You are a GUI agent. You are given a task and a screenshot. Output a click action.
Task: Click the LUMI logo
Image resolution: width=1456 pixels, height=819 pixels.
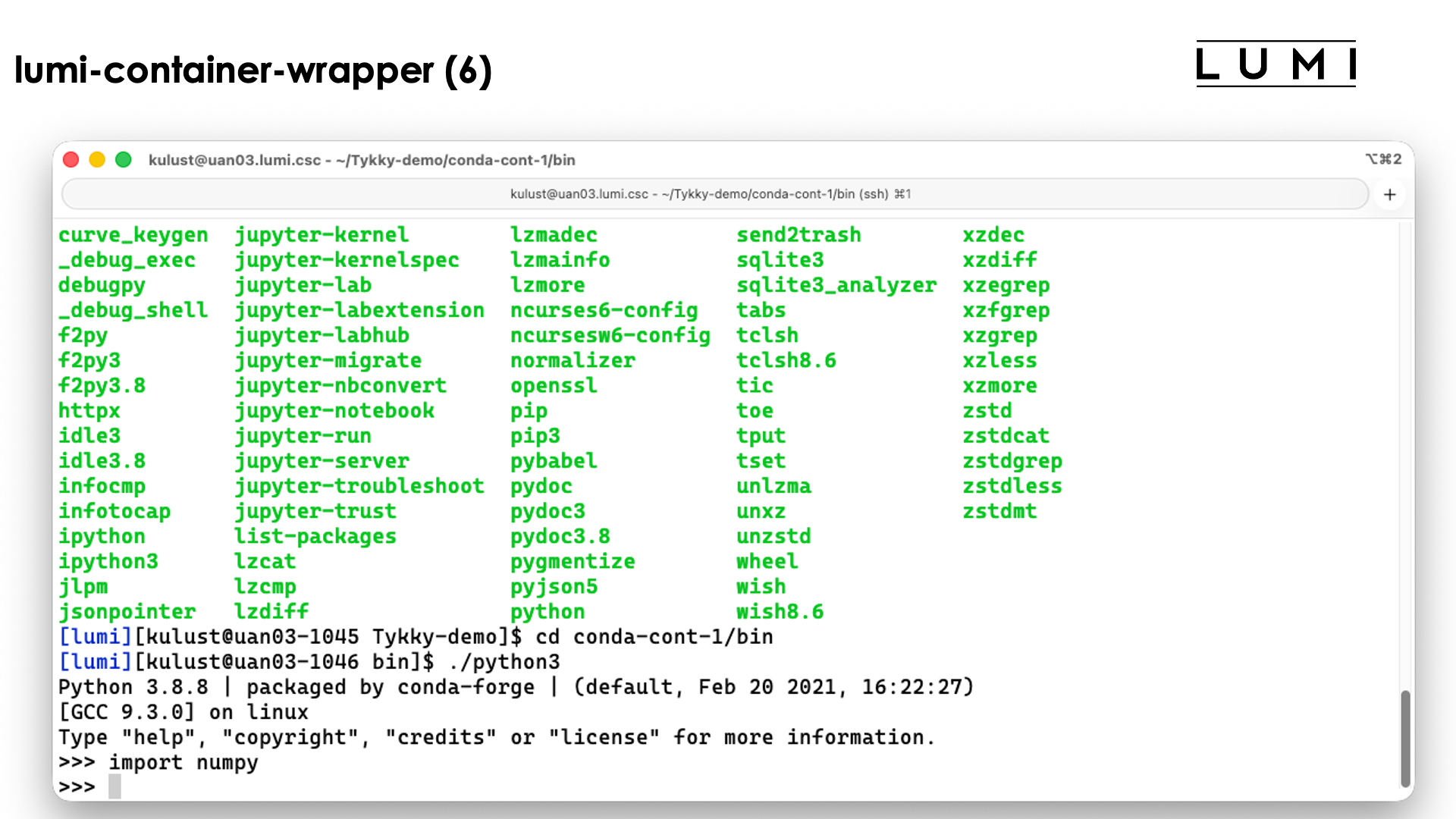(1276, 64)
